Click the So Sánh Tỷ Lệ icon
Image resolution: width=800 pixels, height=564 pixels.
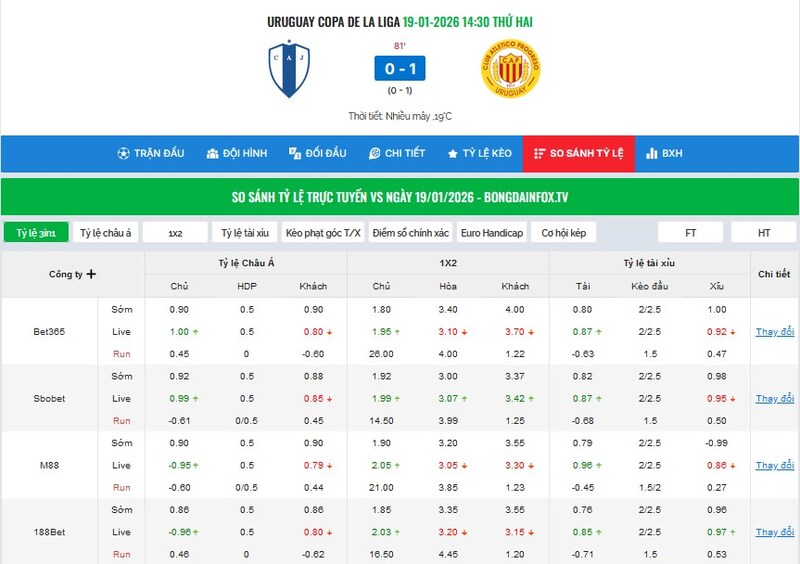point(540,153)
